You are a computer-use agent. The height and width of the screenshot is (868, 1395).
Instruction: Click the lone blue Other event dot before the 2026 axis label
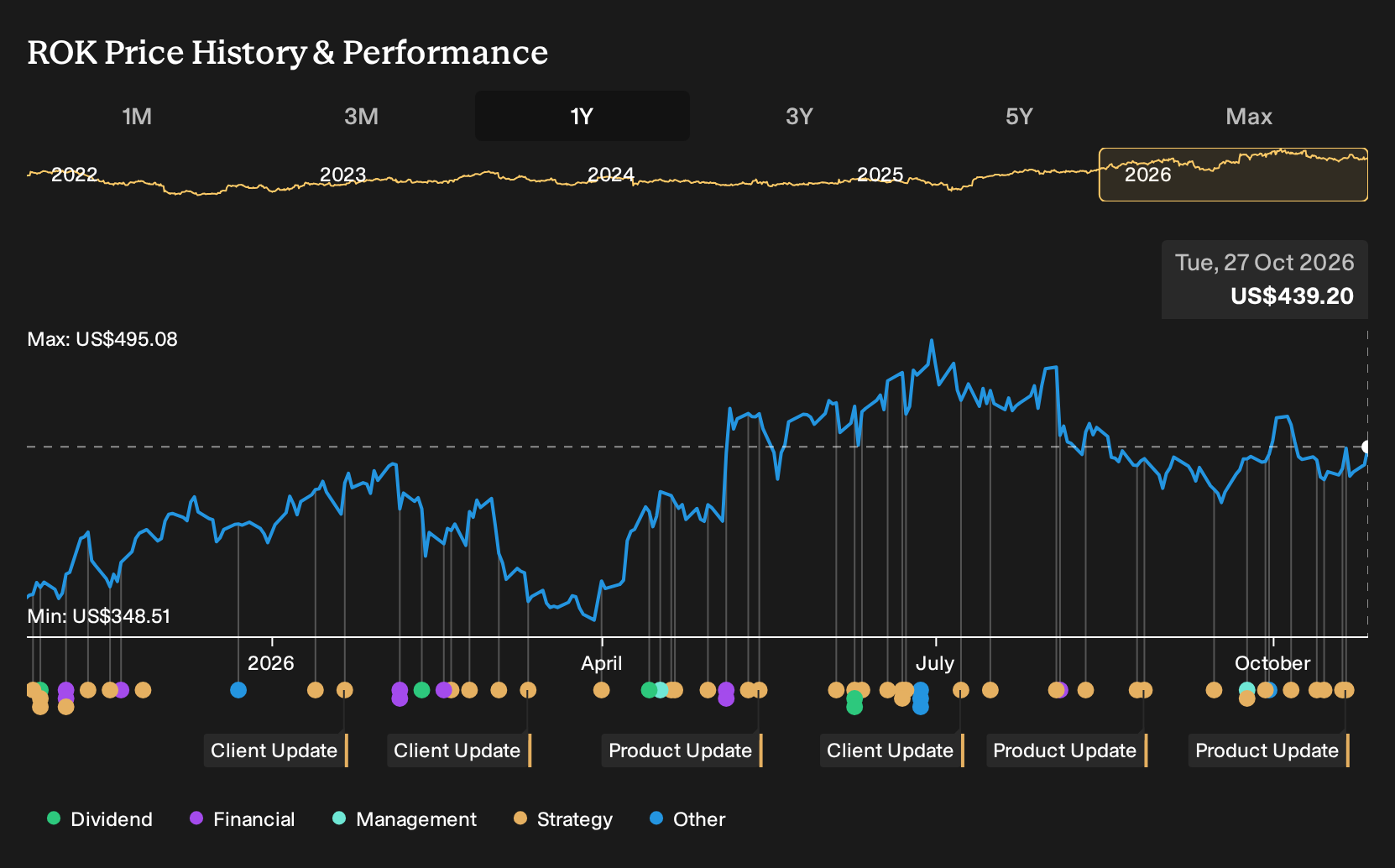(238, 690)
